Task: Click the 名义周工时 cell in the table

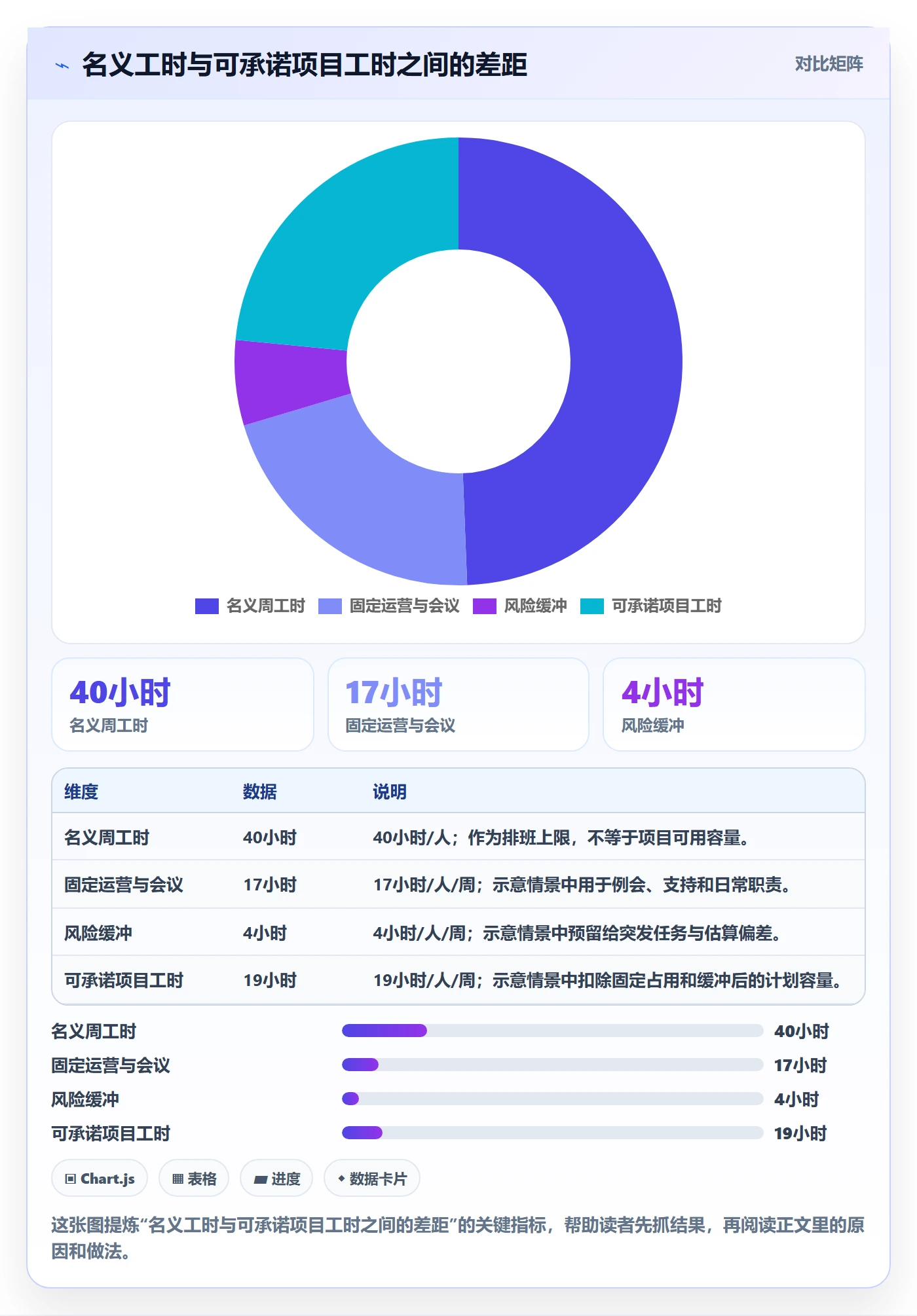Action: pos(107,837)
